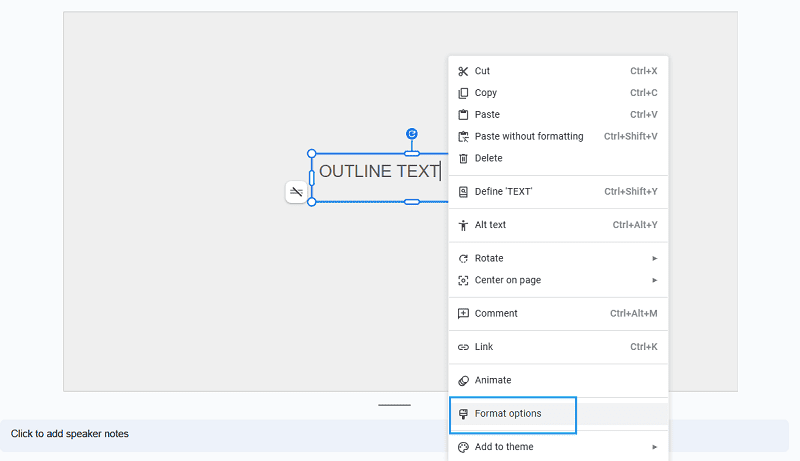Select Define 'TEXT' menu entry
This screenshot has width=800, height=461.
[x=558, y=192]
